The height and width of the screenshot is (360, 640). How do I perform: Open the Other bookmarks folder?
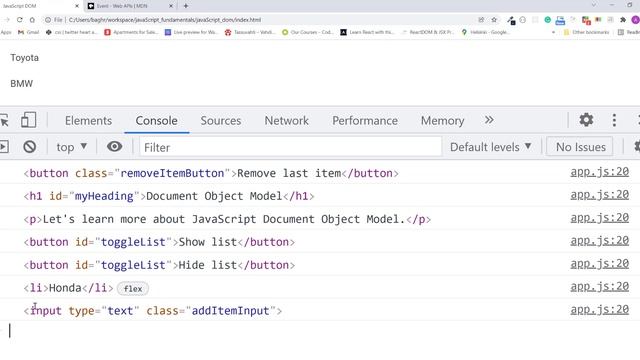(586, 32)
